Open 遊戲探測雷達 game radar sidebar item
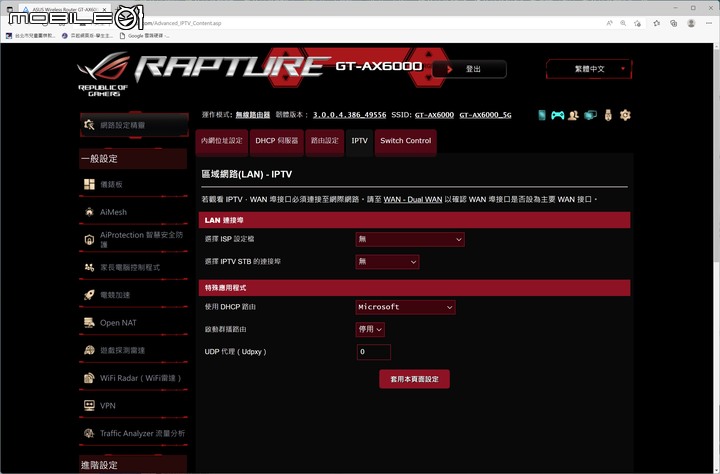 tap(134, 350)
